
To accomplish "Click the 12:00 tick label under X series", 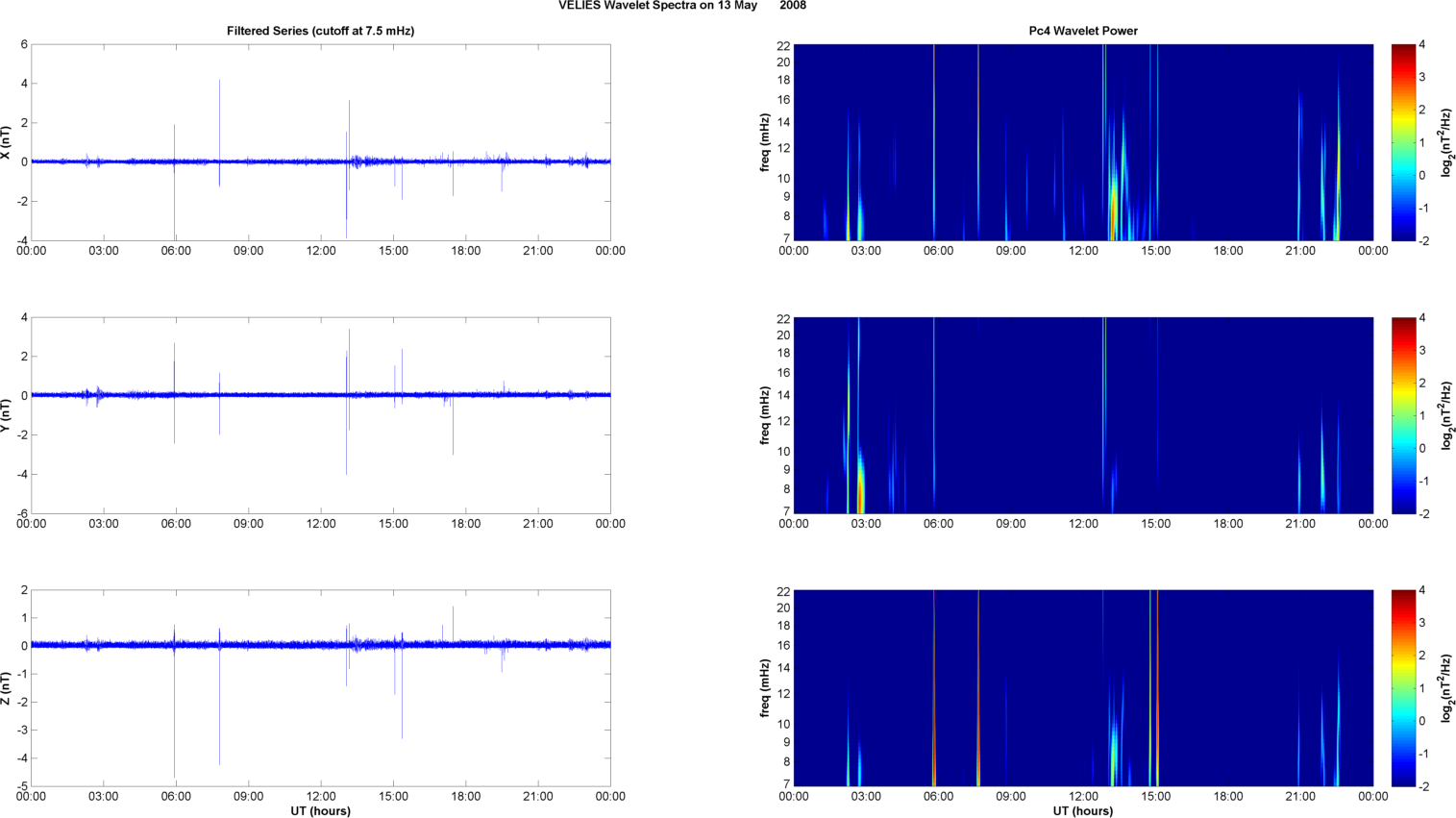I will coord(321,251).
